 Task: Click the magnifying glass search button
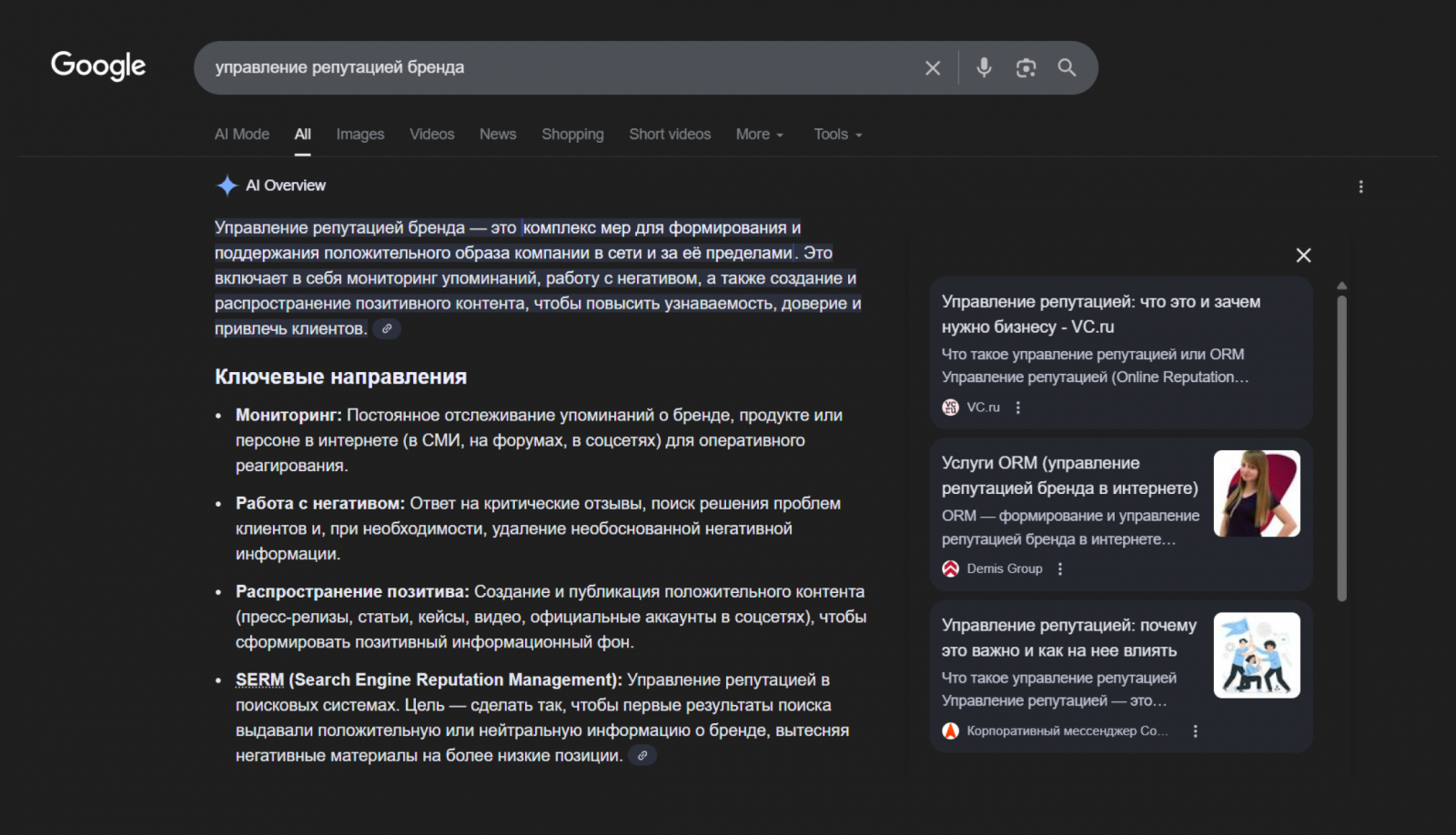tap(1067, 67)
